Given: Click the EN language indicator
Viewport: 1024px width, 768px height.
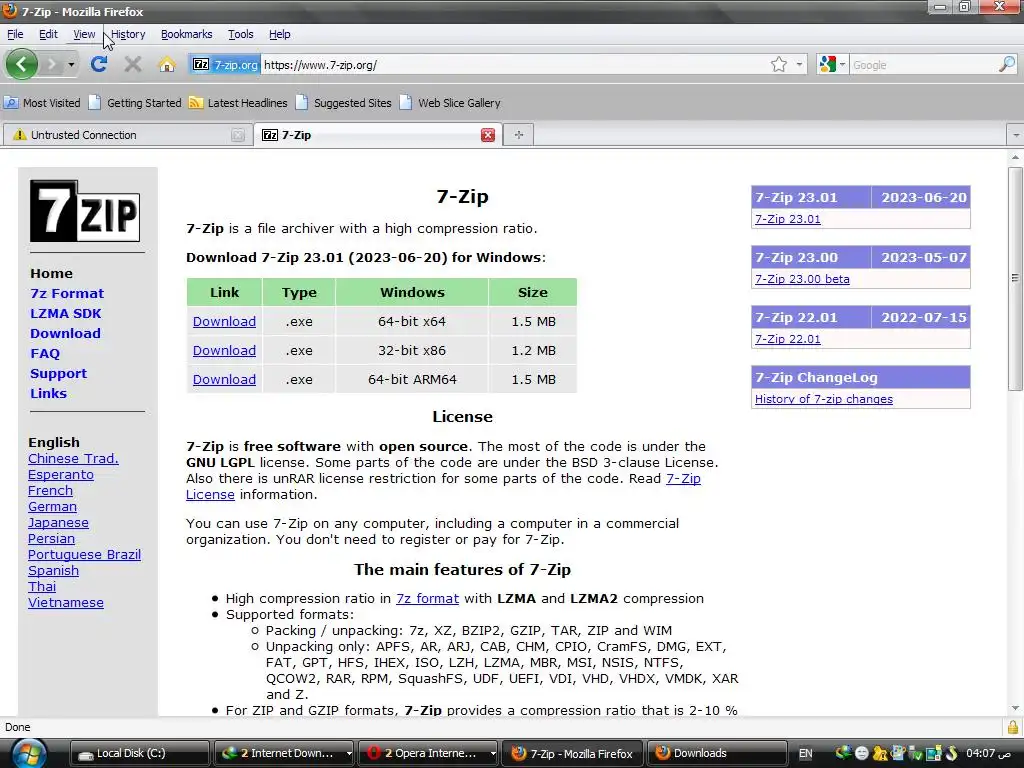Looking at the screenshot, I should point(806,753).
